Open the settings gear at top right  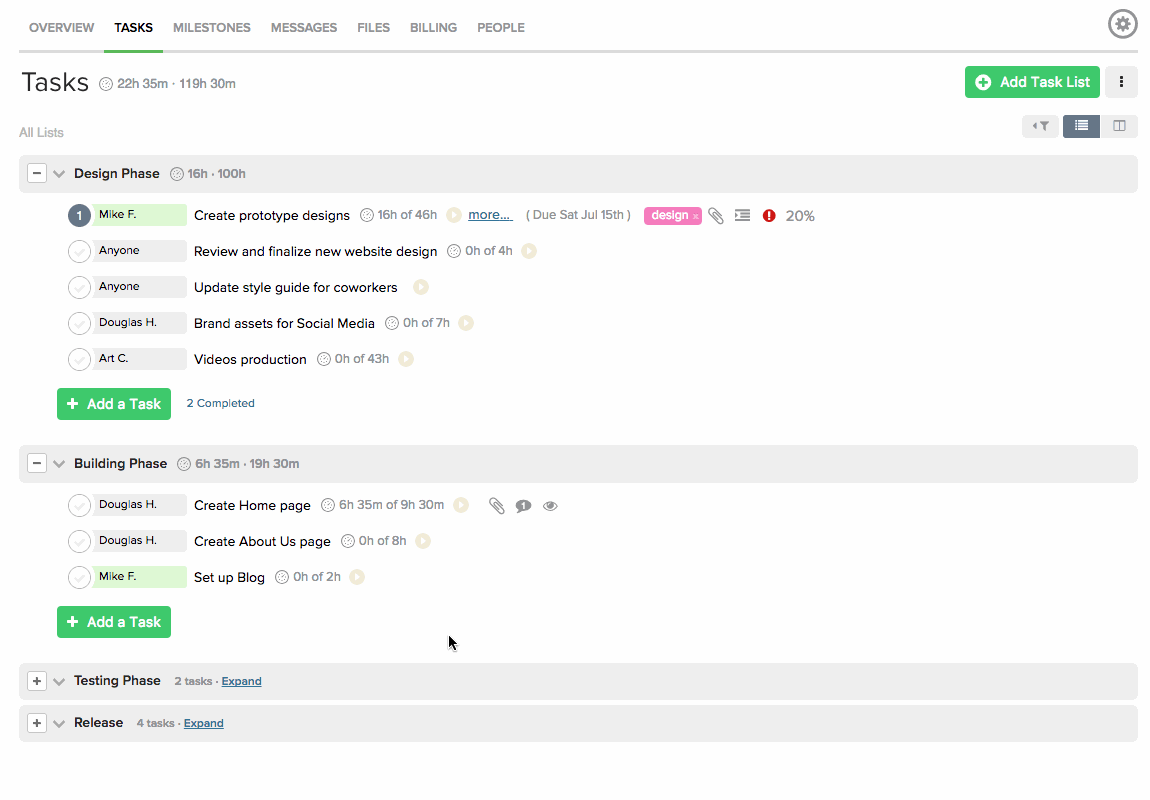tap(1122, 23)
